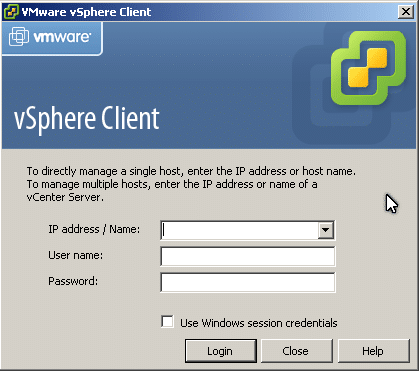Image resolution: width=419 pixels, height=371 pixels.
Task: Click the 'Password:' label
Action: (73, 281)
